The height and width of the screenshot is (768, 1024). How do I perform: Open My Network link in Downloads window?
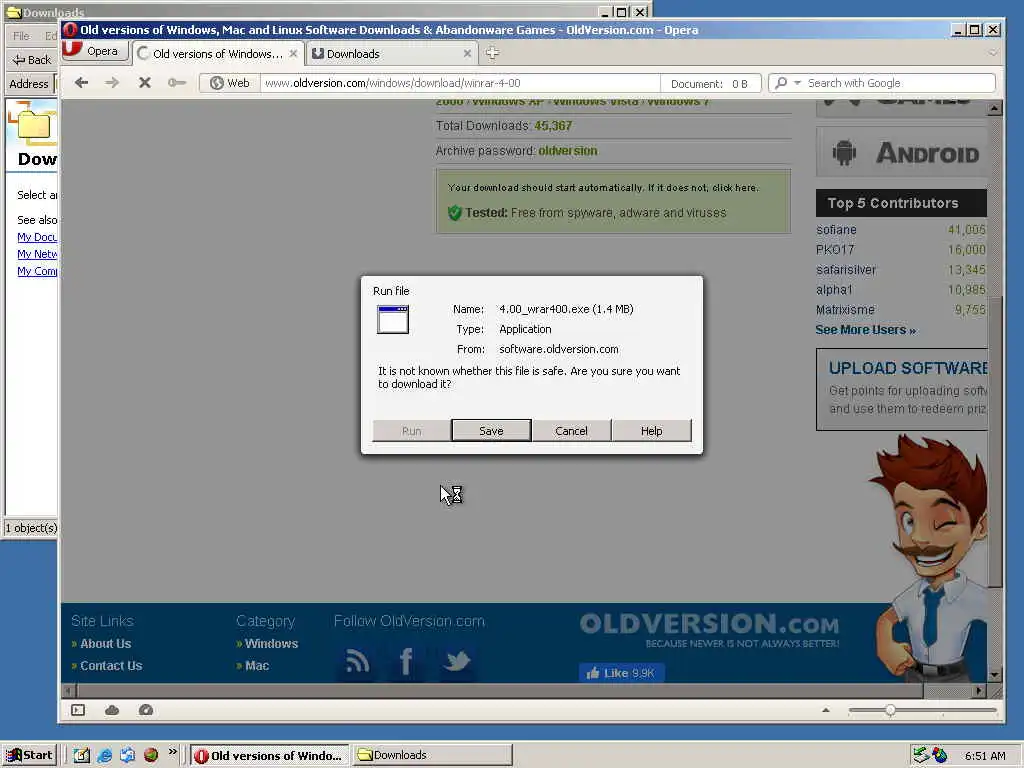(x=37, y=254)
